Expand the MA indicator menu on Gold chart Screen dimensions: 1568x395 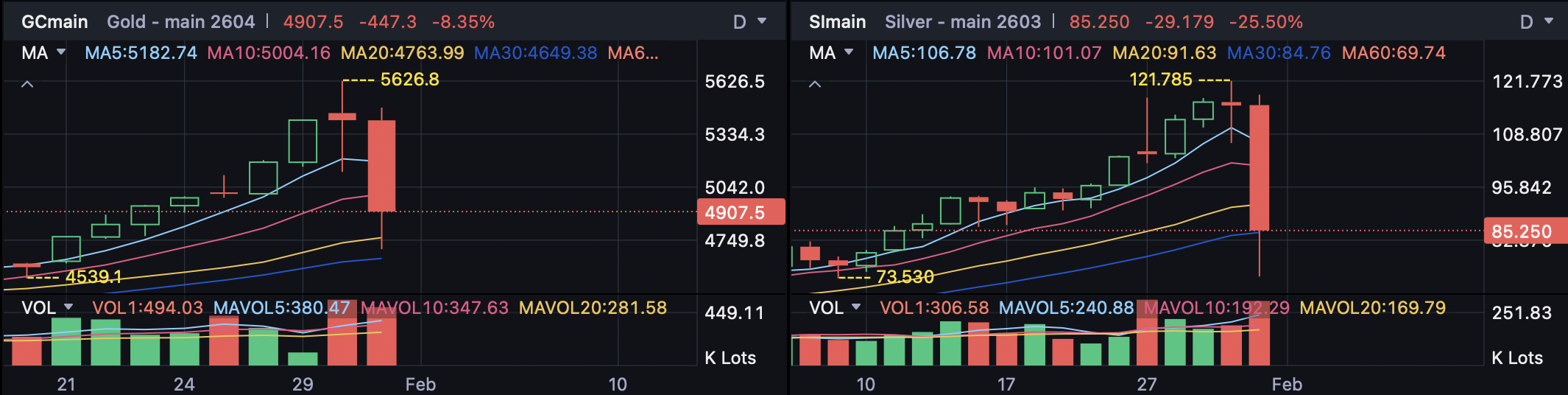(x=44, y=53)
